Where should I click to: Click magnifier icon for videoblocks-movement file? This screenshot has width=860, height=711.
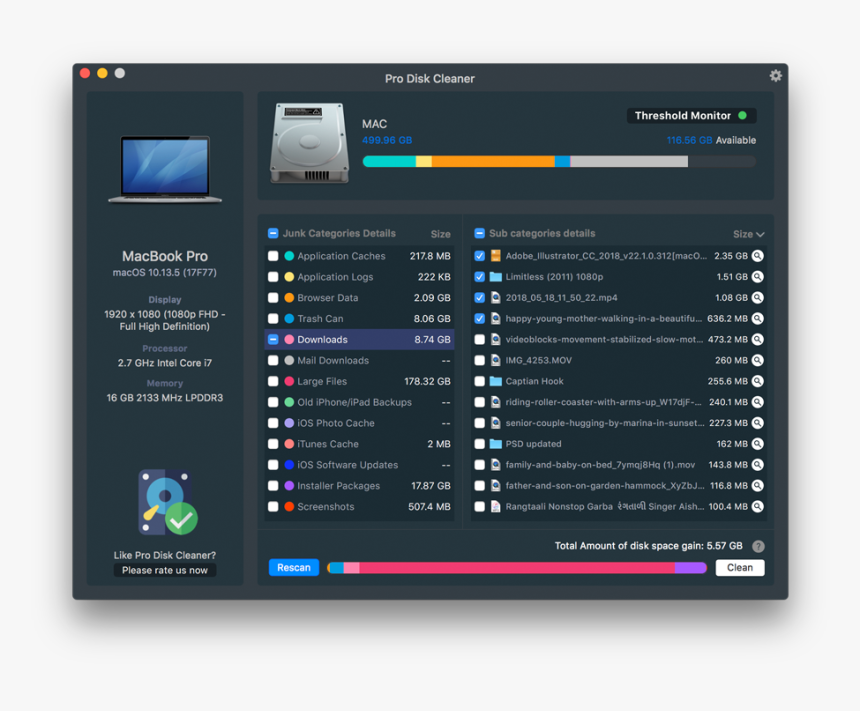[x=757, y=339]
